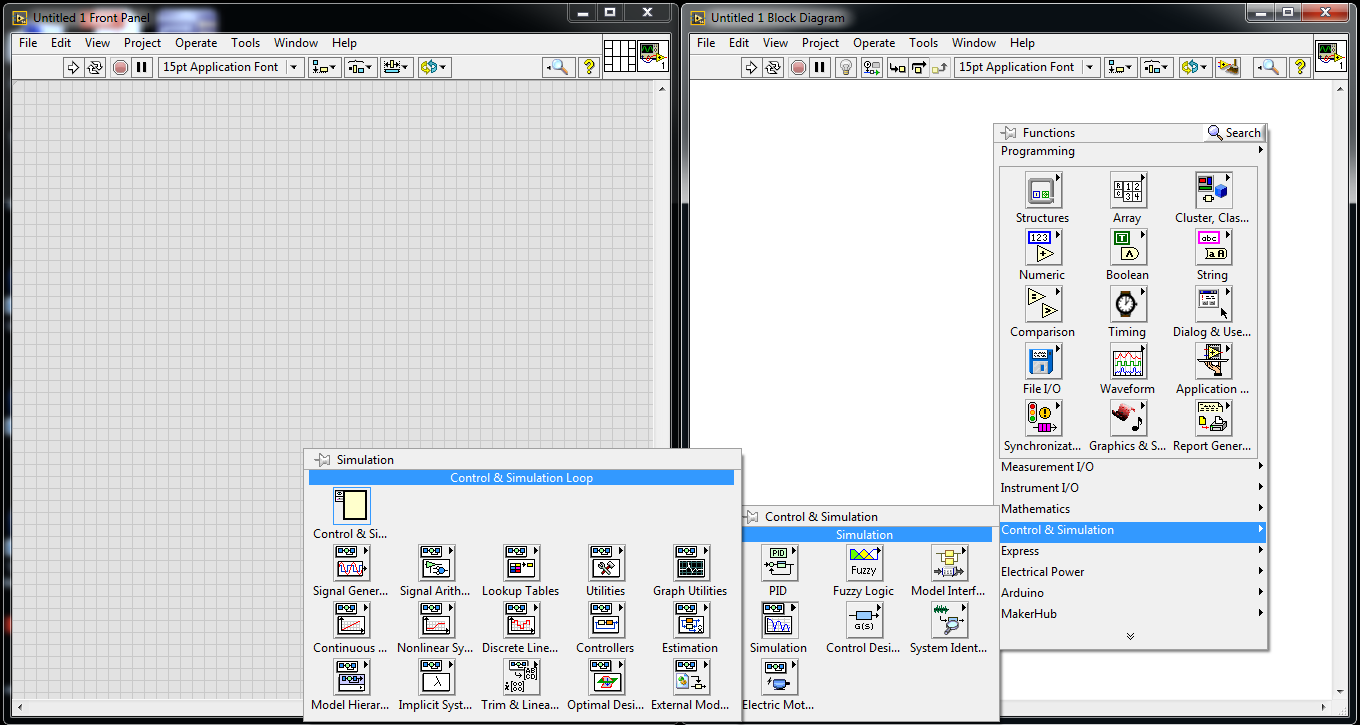Open the Graph Utilities subpalette
This screenshot has width=1360, height=725.
(690, 564)
